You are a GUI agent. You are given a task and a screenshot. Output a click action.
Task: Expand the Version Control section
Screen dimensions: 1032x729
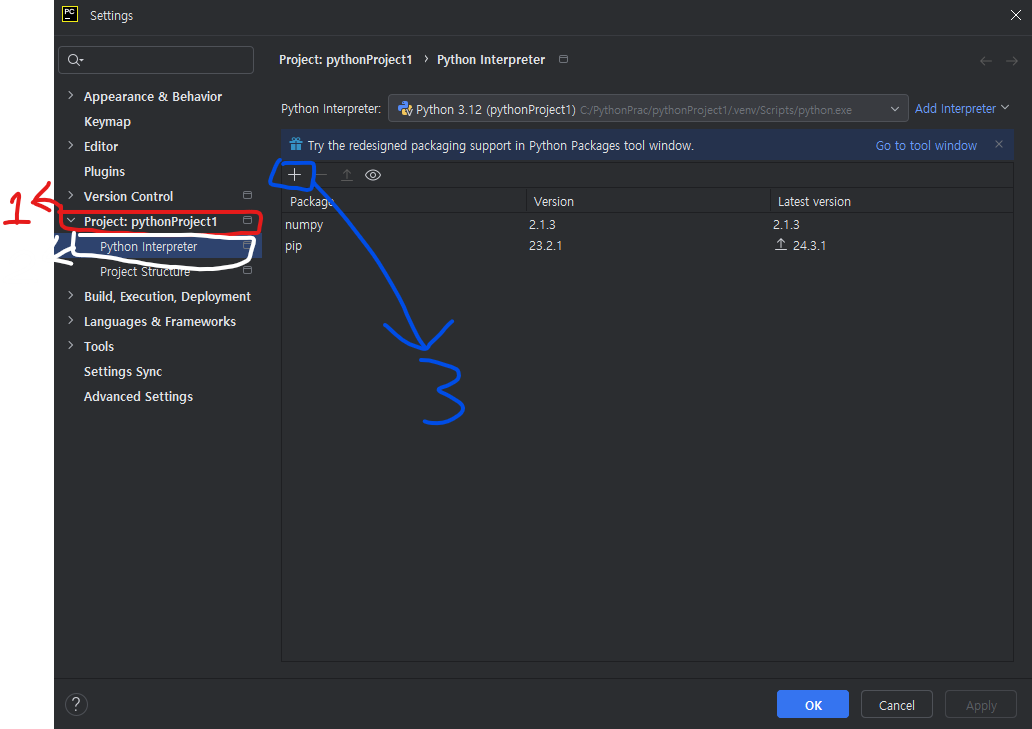click(70, 195)
